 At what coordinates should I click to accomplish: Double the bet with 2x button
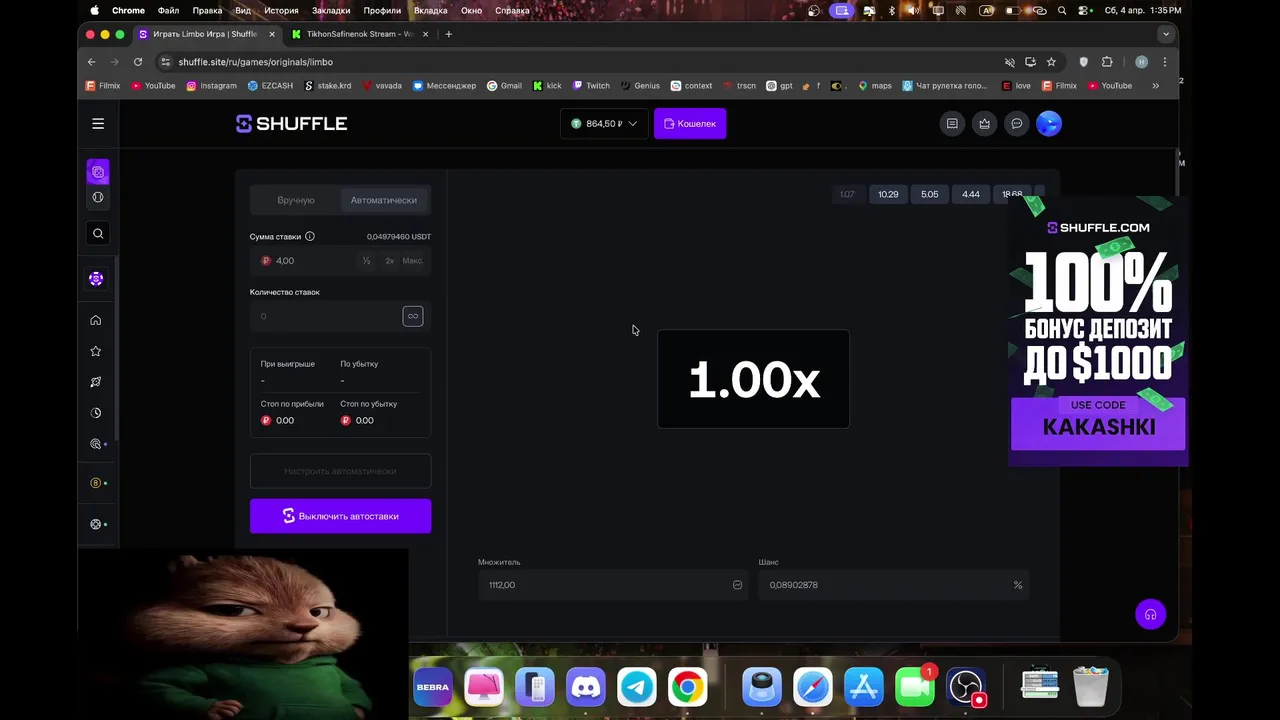tap(389, 261)
